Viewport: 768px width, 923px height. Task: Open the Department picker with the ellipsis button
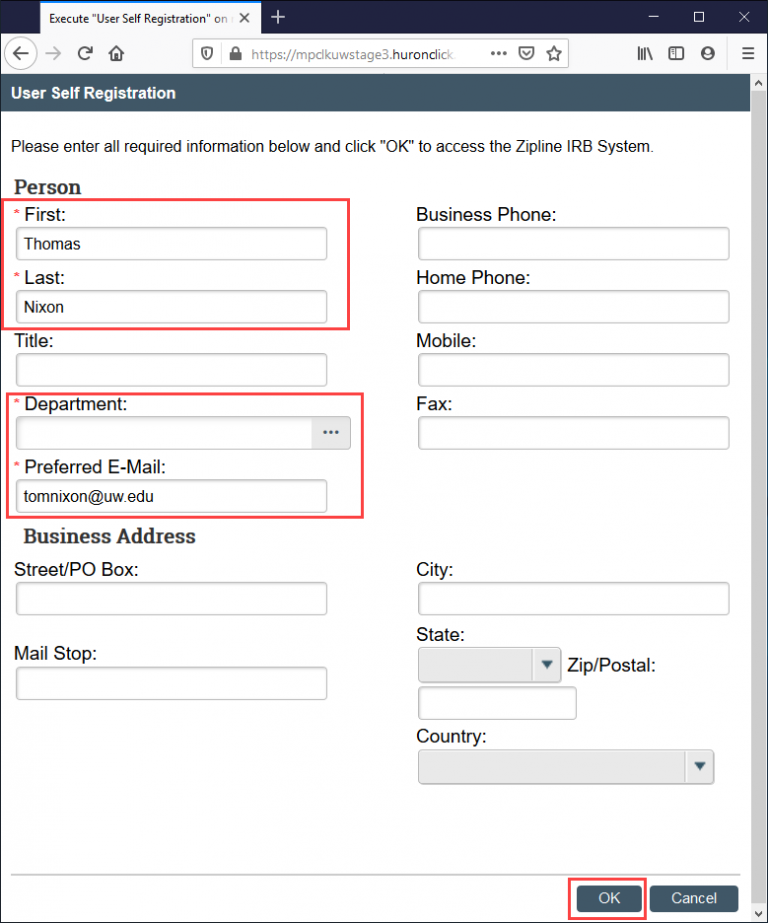click(331, 432)
